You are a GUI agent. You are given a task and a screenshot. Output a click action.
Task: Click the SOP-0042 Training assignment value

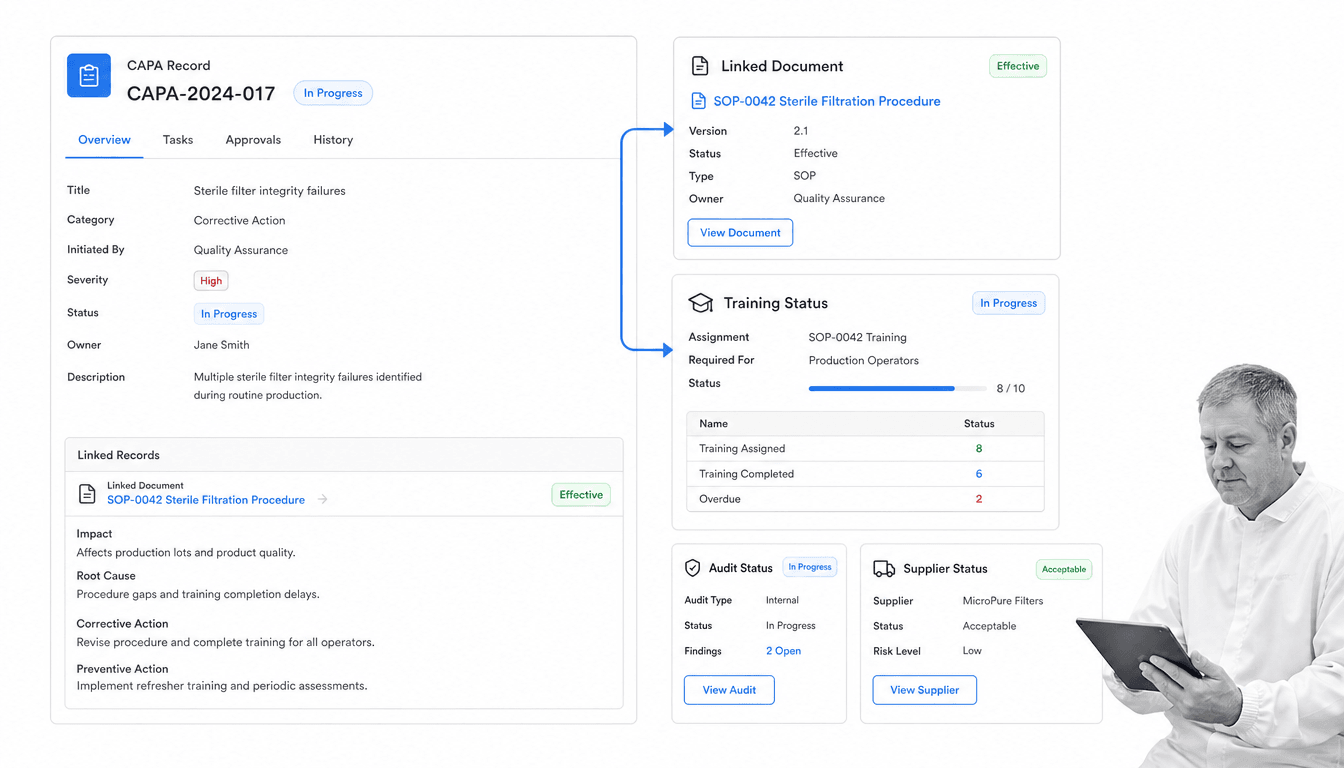857,338
